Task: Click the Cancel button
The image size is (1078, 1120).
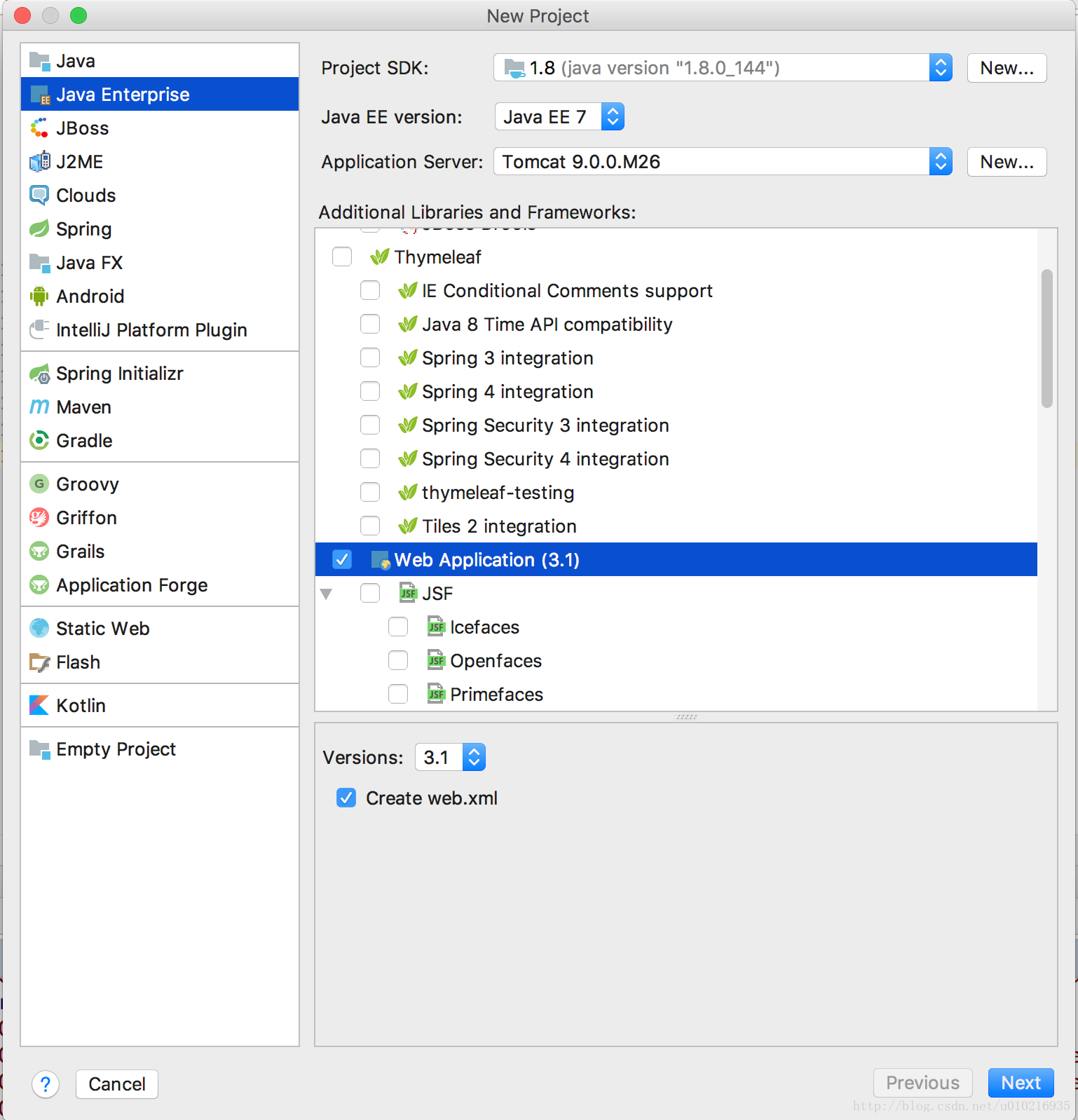Action: 117,1084
